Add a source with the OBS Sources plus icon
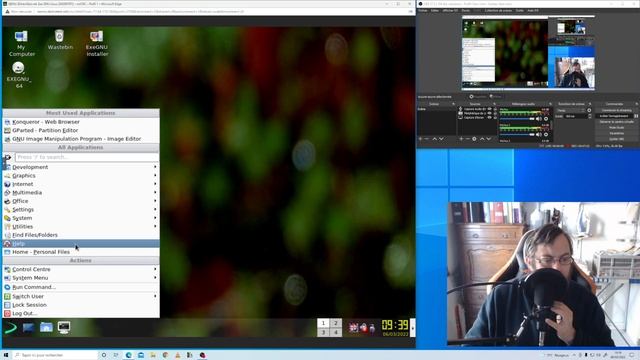This screenshot has height=360, width=640. 461,139
